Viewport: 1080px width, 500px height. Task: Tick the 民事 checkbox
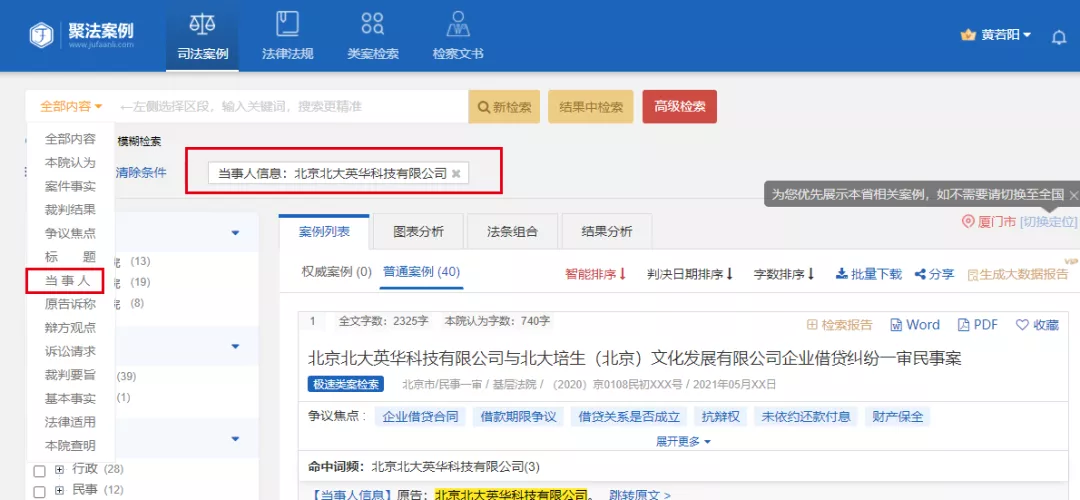(x=40, y=491)
